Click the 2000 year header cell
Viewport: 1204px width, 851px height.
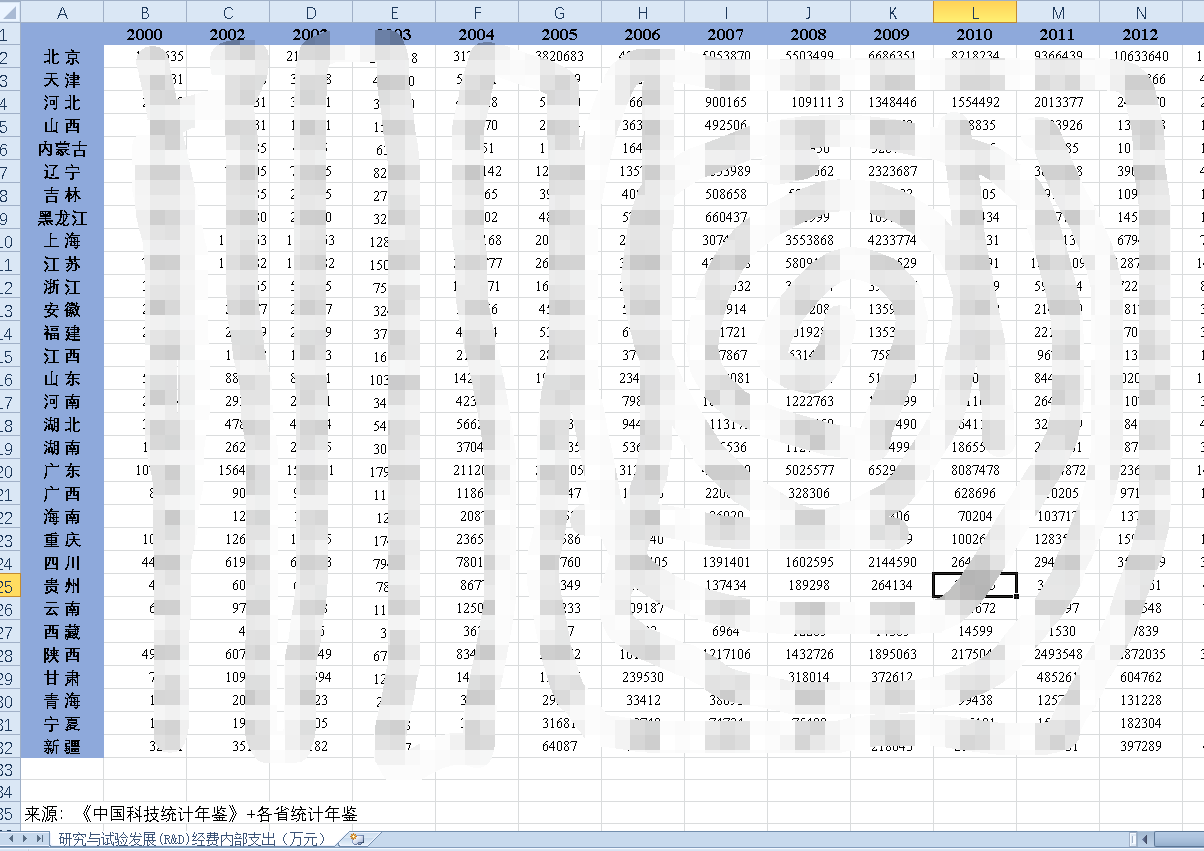click(145, 34)
